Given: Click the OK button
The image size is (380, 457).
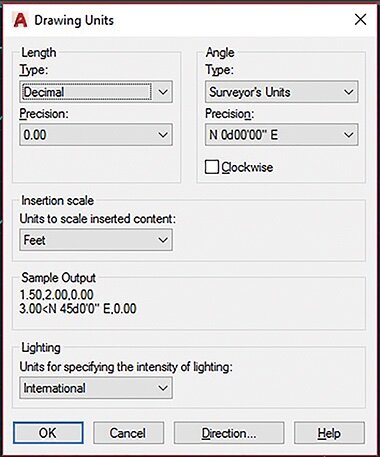Looking at the screenshot, I should tap(48, 433).
